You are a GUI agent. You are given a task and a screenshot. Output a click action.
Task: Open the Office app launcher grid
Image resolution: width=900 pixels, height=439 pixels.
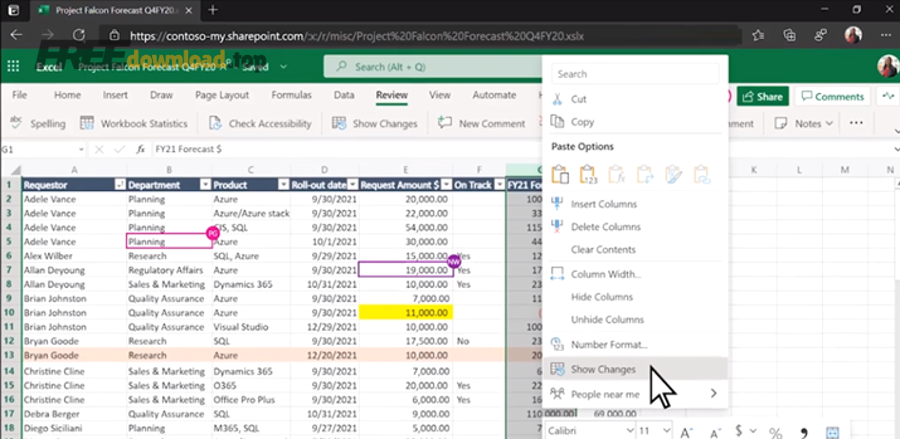pos(13,67)
